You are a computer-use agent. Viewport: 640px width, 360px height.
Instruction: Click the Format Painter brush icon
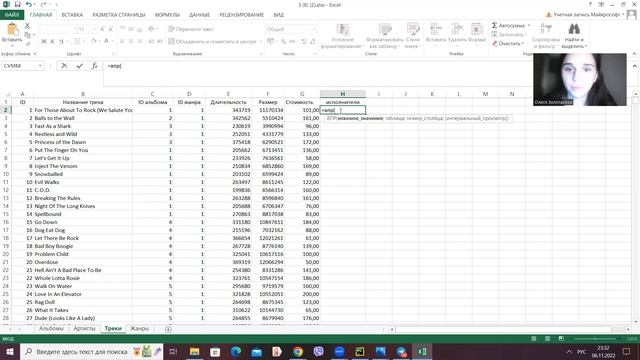click(x=28, y=43)
